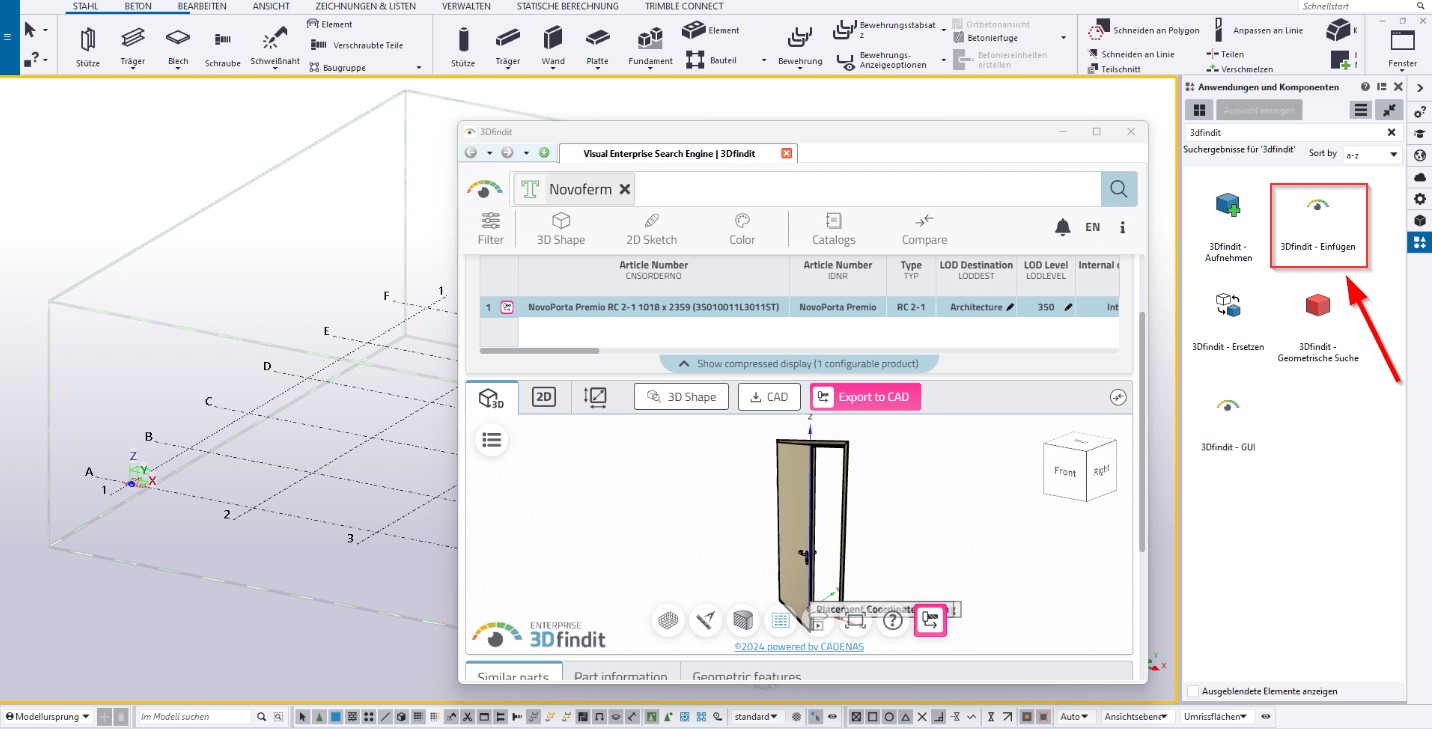The width and height of the screenshot is (1432, 729).
Task: Choose the Blech plate tool
Action: pyautogui.click(x=178, y=45)
